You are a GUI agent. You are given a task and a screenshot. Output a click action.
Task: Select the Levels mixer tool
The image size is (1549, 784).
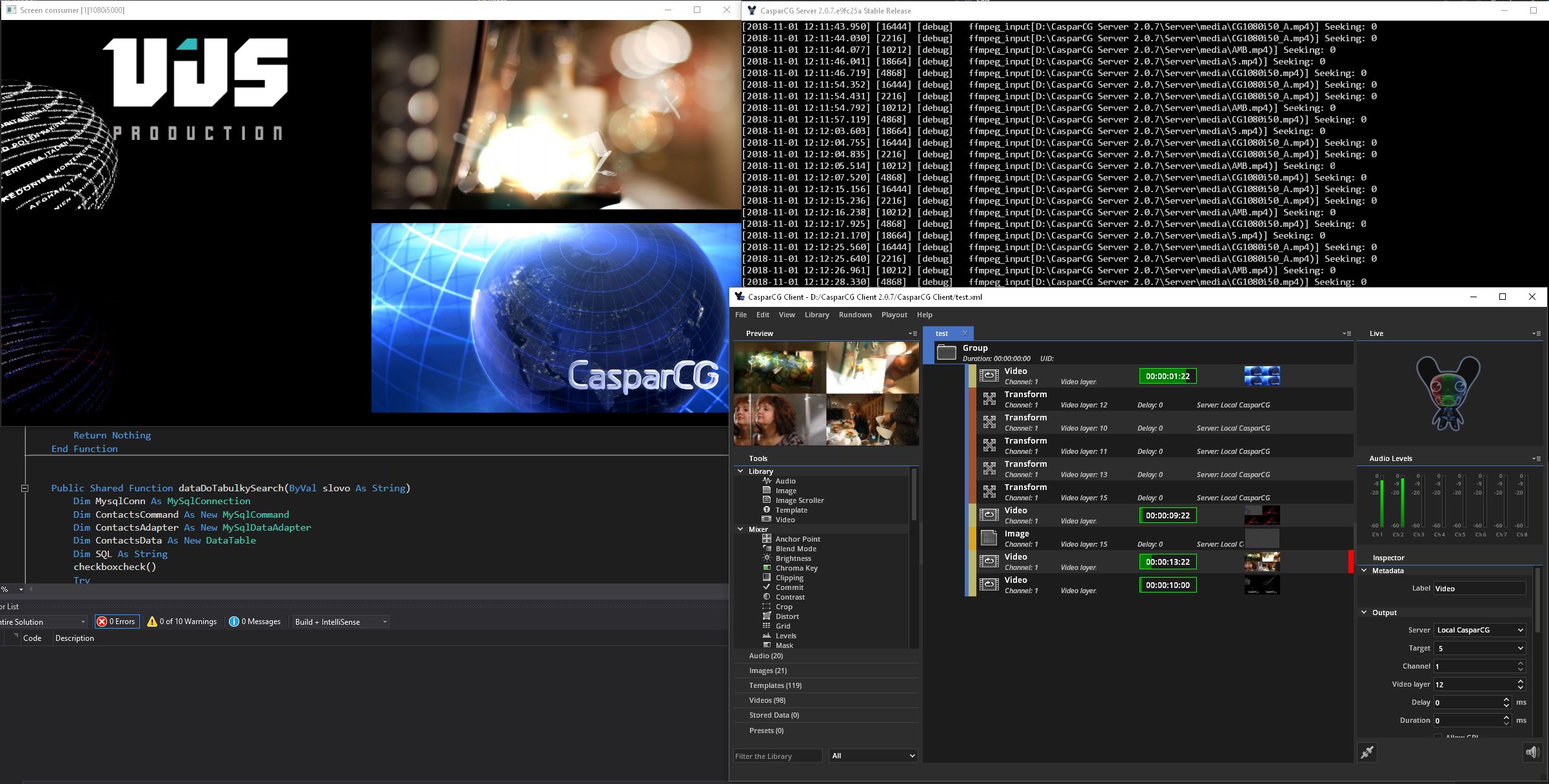(x=785, y=636)
